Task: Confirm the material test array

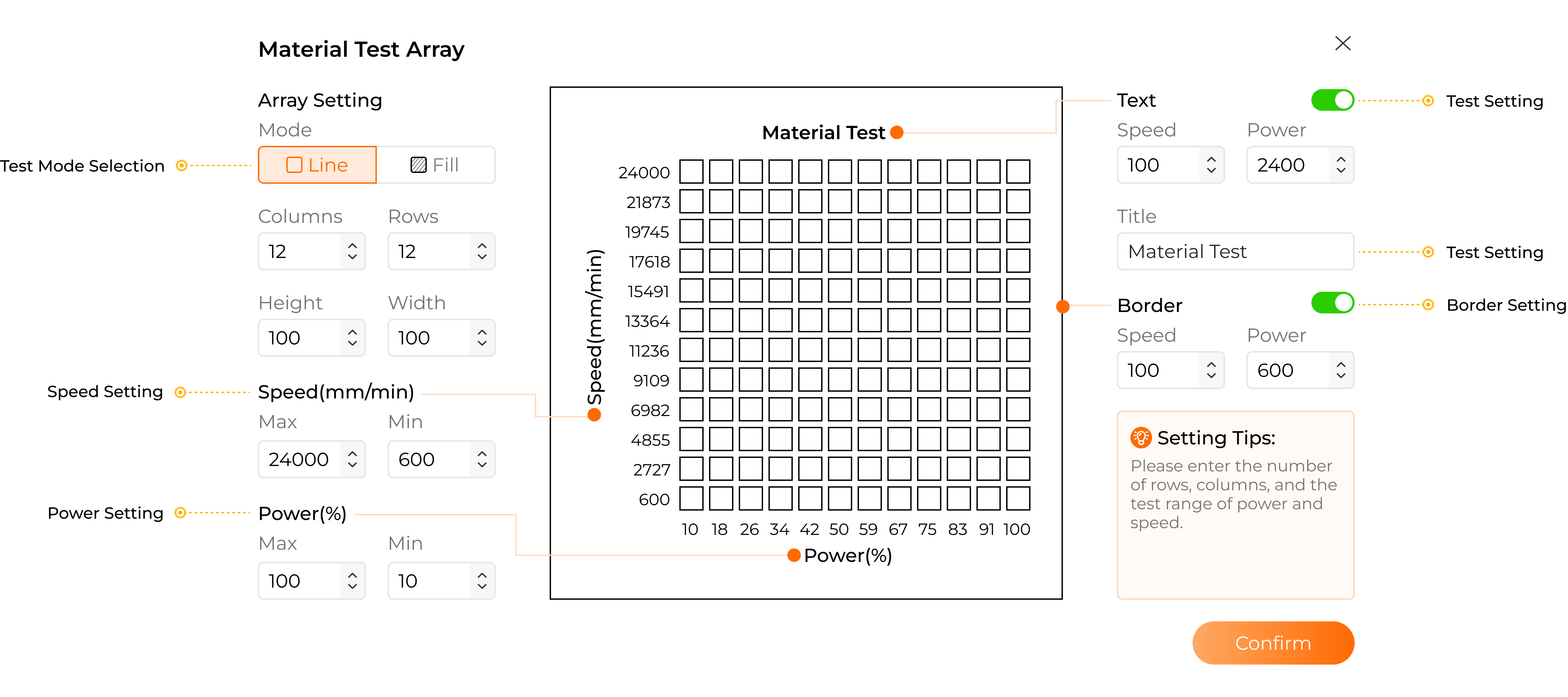Action: [1273, 643]
